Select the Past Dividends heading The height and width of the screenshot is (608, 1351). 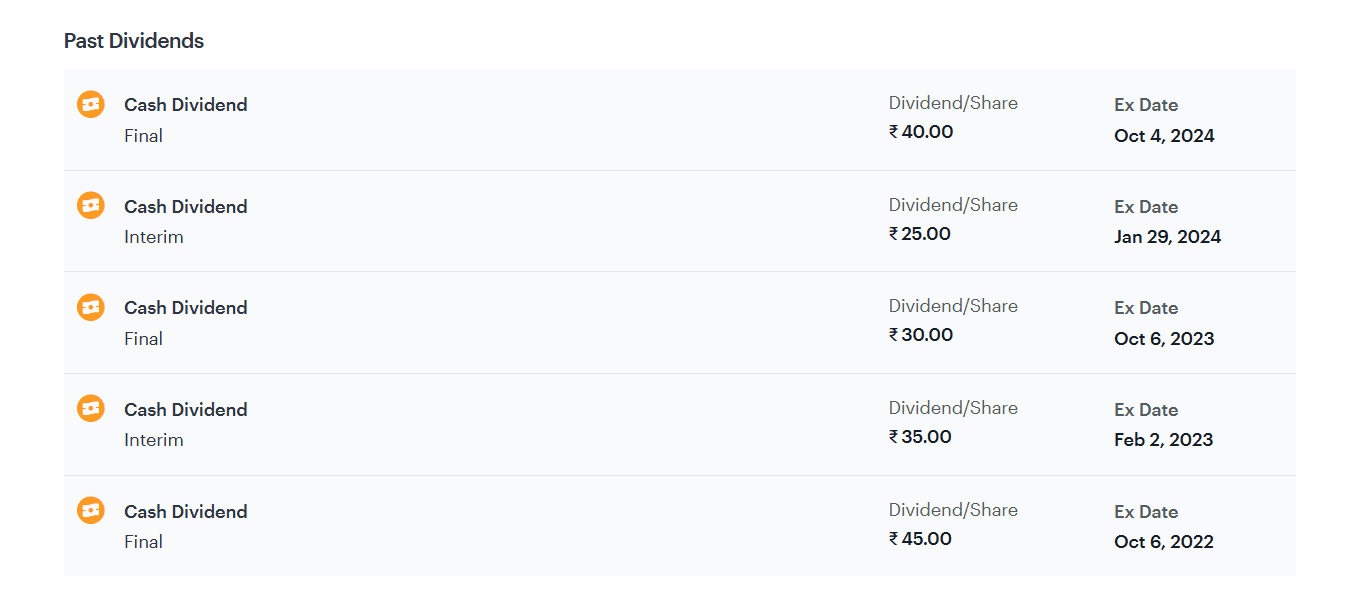click(x=134, y=41)
